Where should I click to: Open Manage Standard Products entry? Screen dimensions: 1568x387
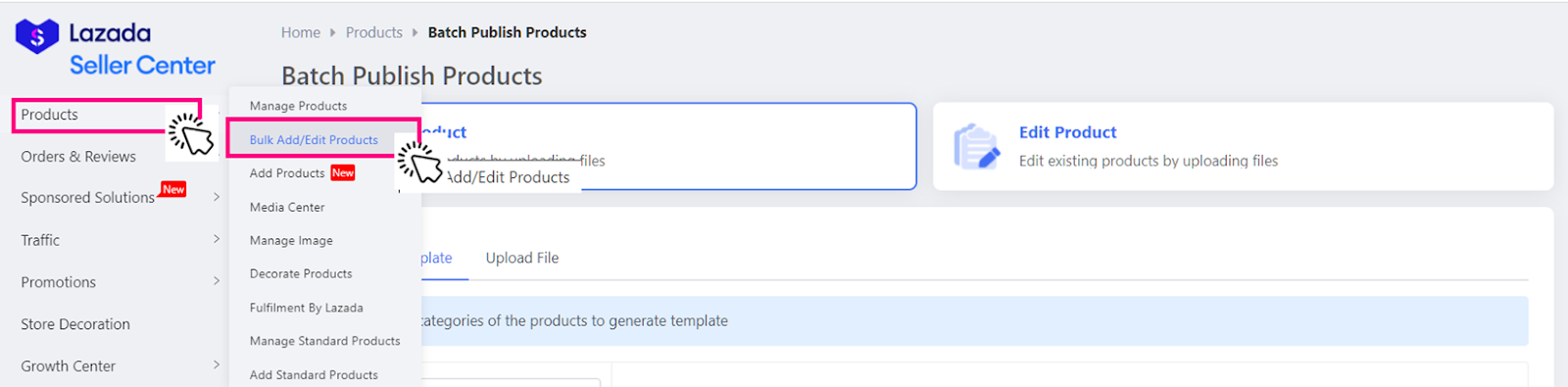324,341
